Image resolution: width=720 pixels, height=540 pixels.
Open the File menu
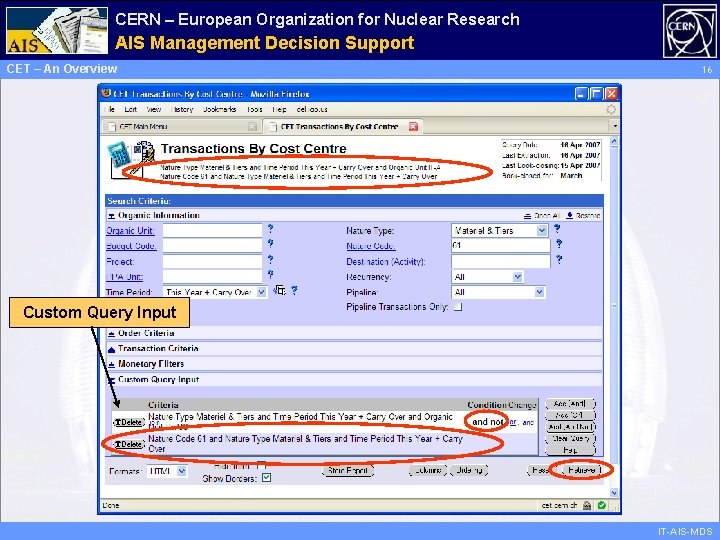(x=109, y=109)
